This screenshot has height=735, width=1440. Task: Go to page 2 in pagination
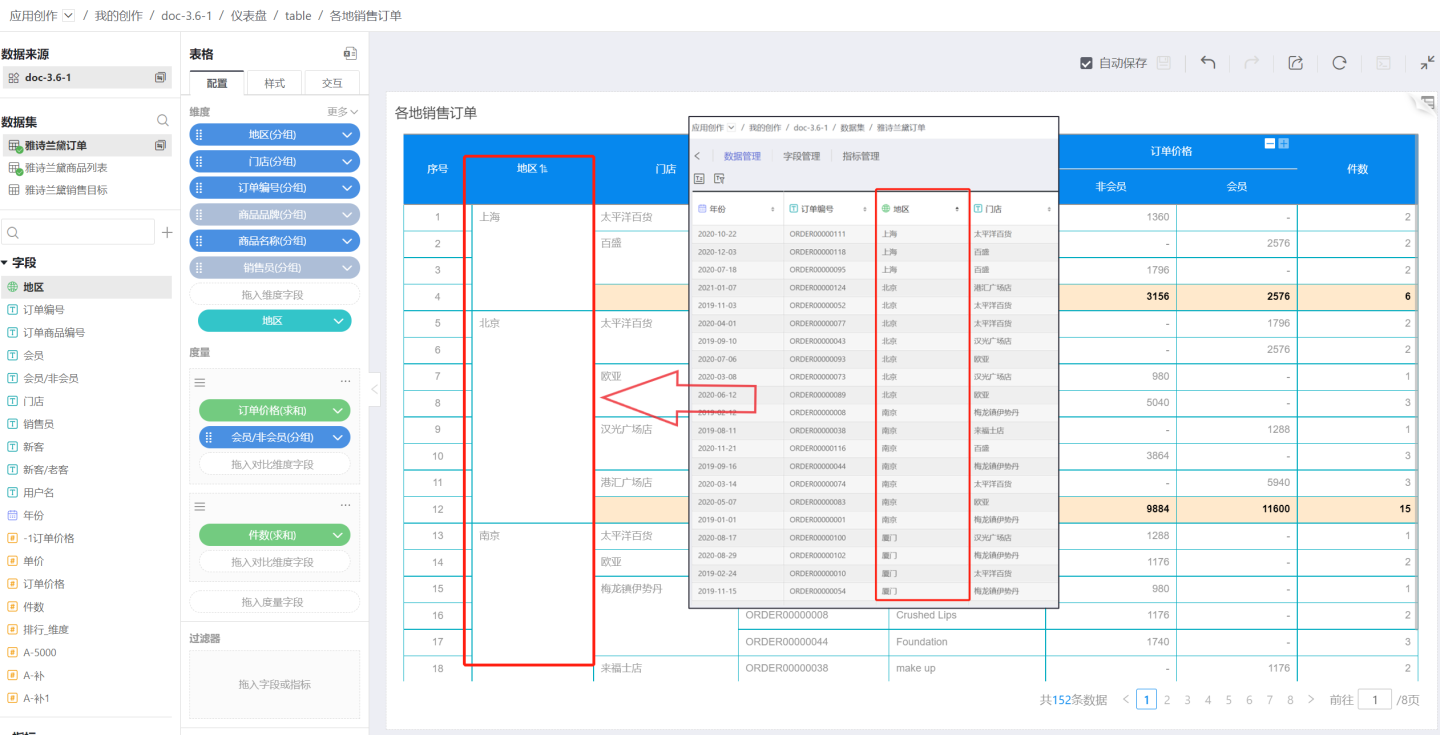[1166, 700]
